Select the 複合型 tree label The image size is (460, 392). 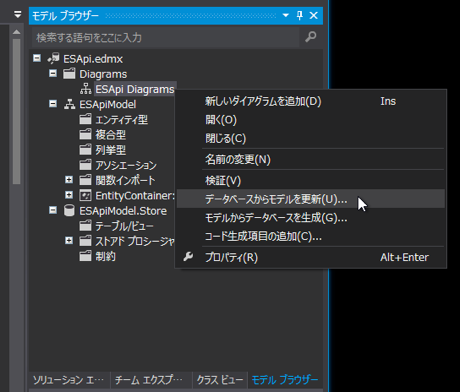tap(111, 135)
